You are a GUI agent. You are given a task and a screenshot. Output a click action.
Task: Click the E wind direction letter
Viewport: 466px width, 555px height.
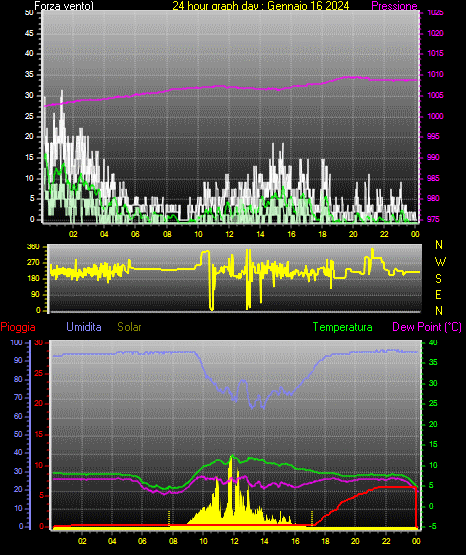438,294
